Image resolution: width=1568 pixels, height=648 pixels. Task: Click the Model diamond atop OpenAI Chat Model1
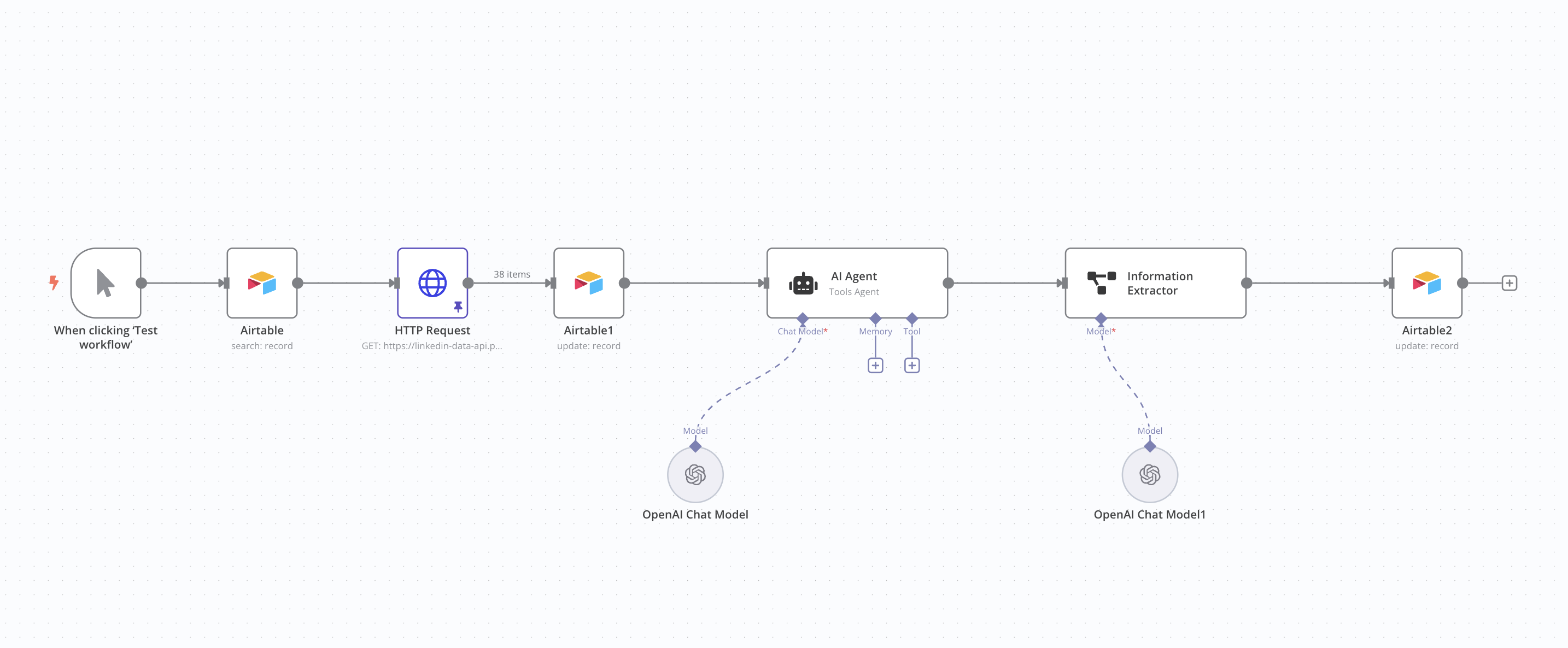(1150, 446)
